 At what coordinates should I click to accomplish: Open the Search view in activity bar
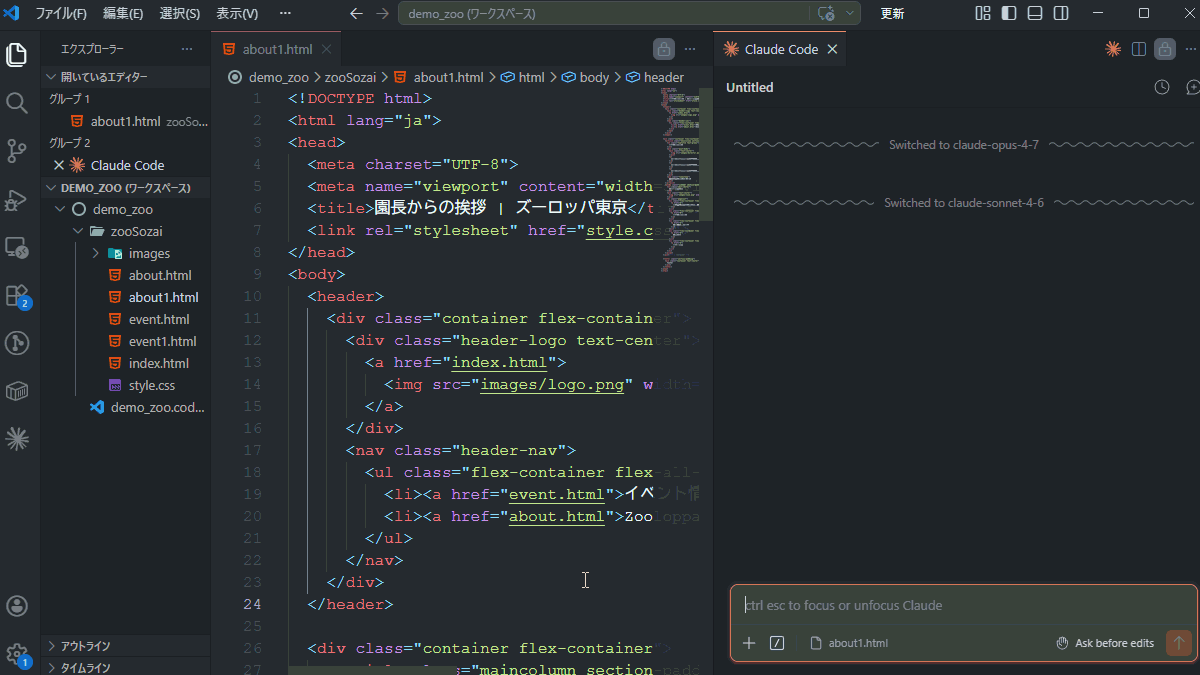coord(17,103)
